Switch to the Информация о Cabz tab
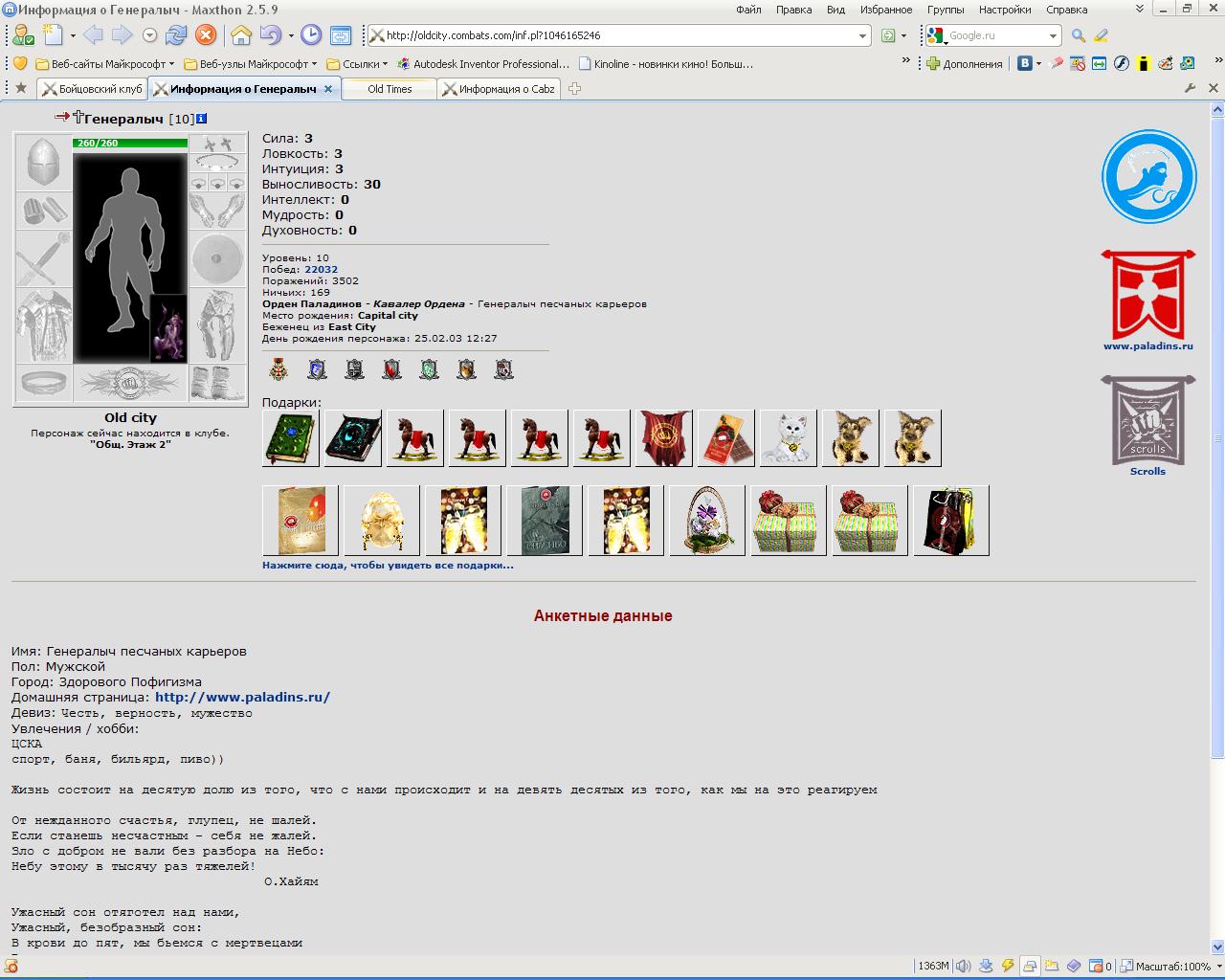This screenshot has width=1225, height=980. [x=499, y=88]
